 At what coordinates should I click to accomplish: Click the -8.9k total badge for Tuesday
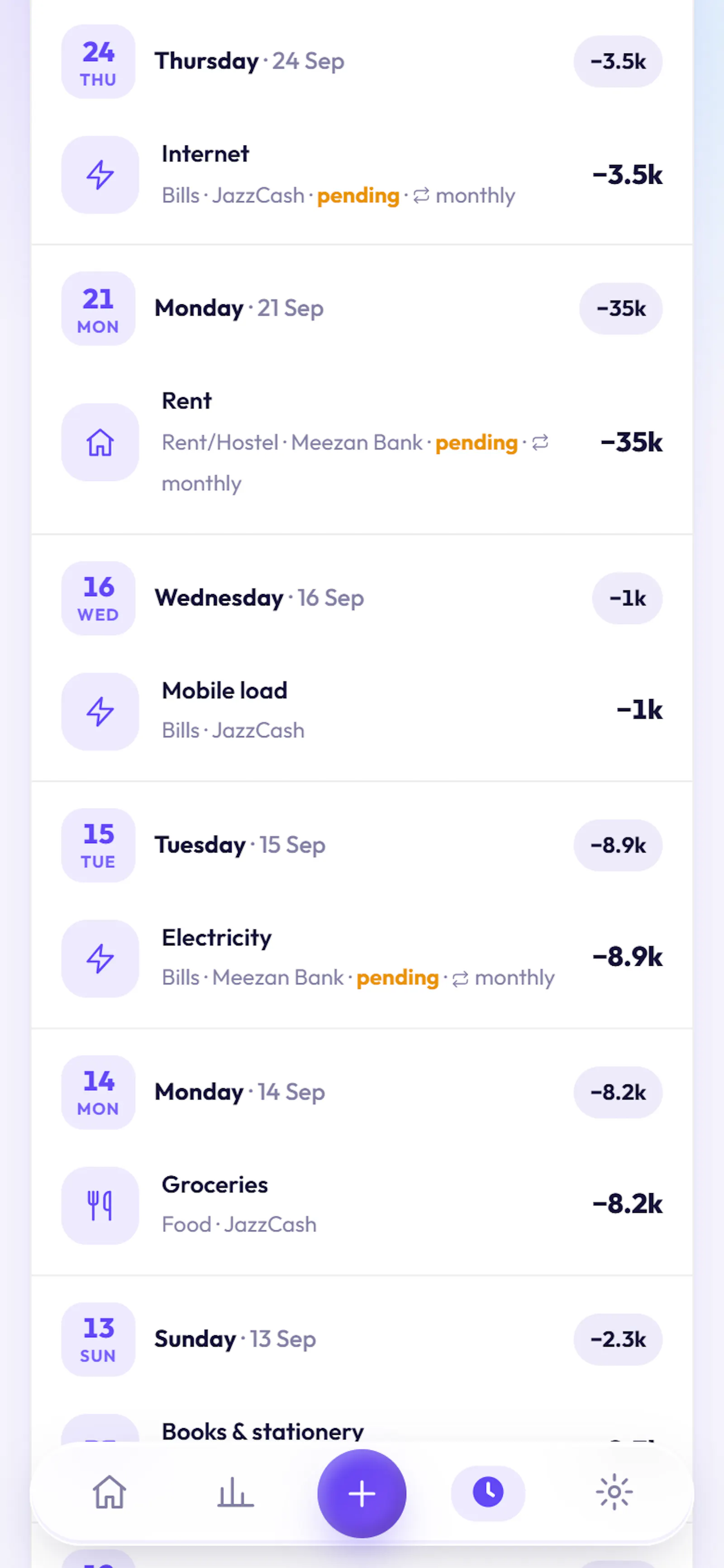(x=618, y=845)
